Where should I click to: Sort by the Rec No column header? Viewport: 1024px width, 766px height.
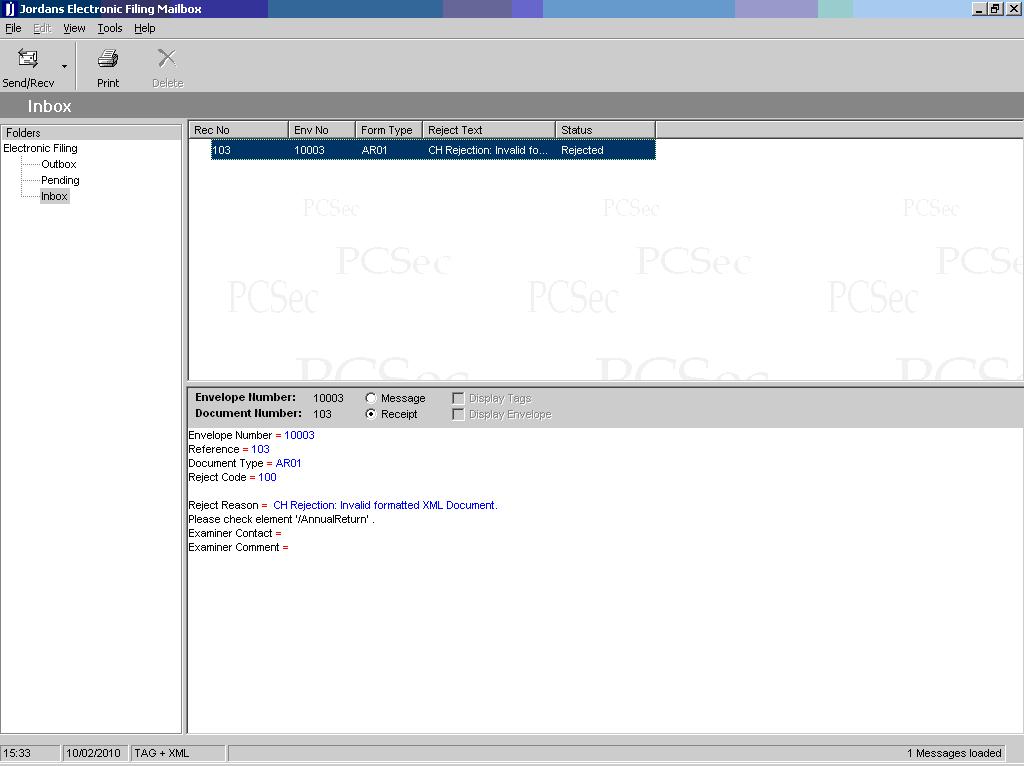pyautogui.click(x=238, y=130)
